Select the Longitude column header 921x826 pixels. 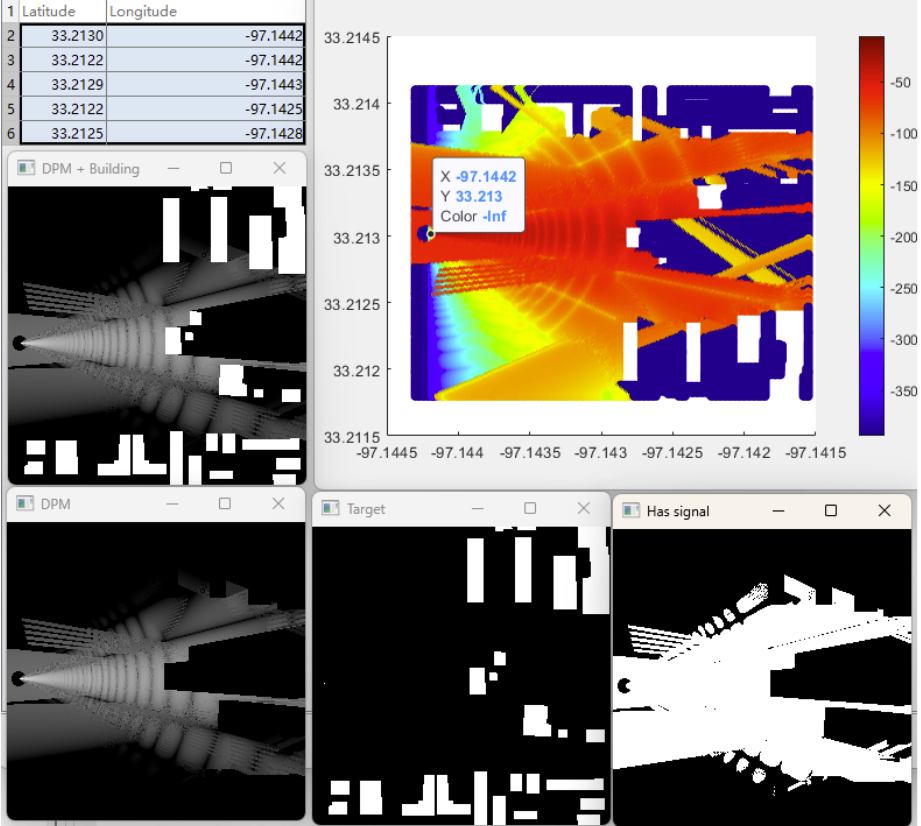[205, 12]
